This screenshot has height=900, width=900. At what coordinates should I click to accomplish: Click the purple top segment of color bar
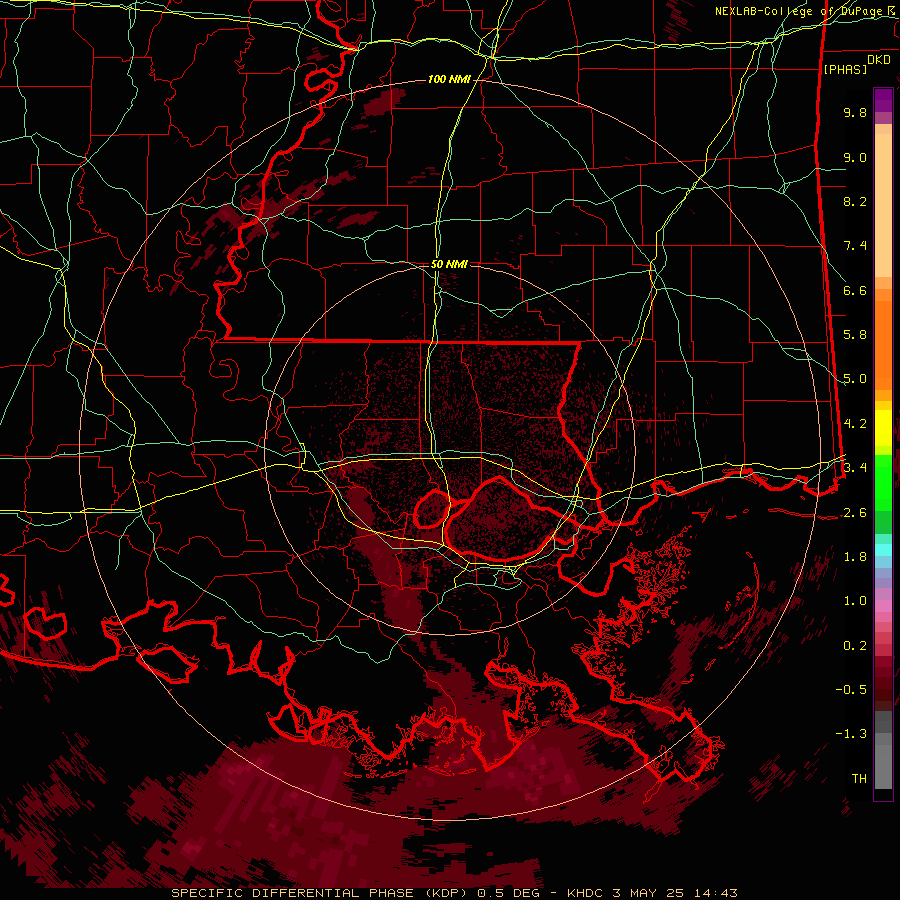[x=883, y=100]
